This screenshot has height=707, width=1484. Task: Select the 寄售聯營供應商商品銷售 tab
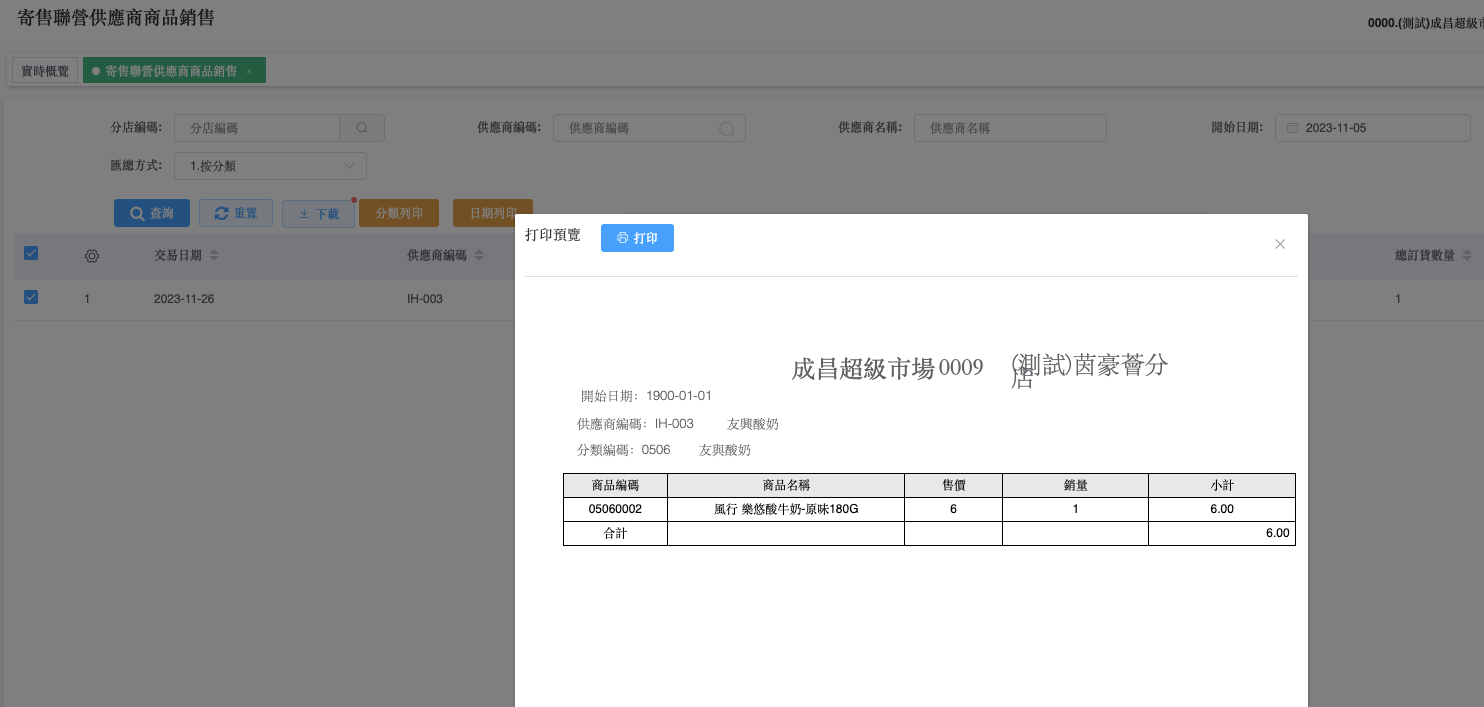[x=170, y=71]
